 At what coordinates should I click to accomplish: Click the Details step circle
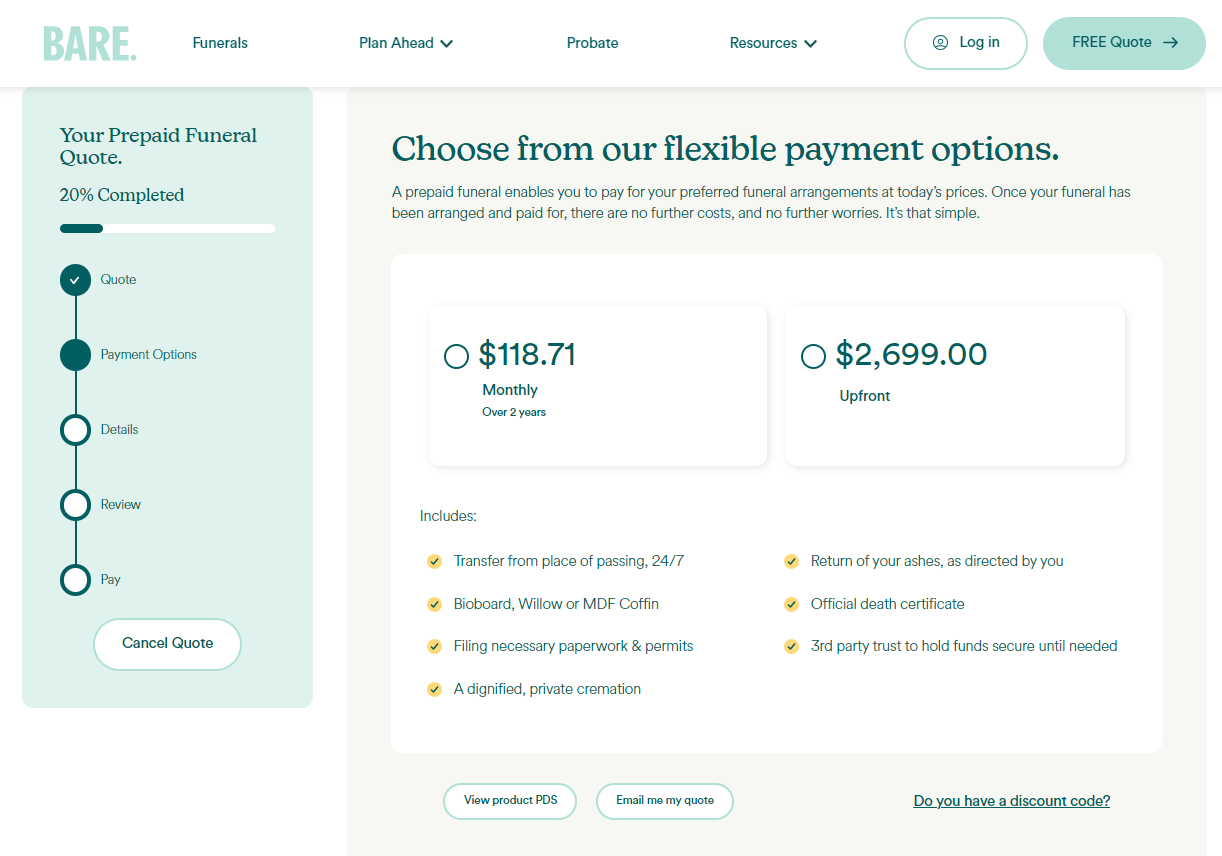75,430
